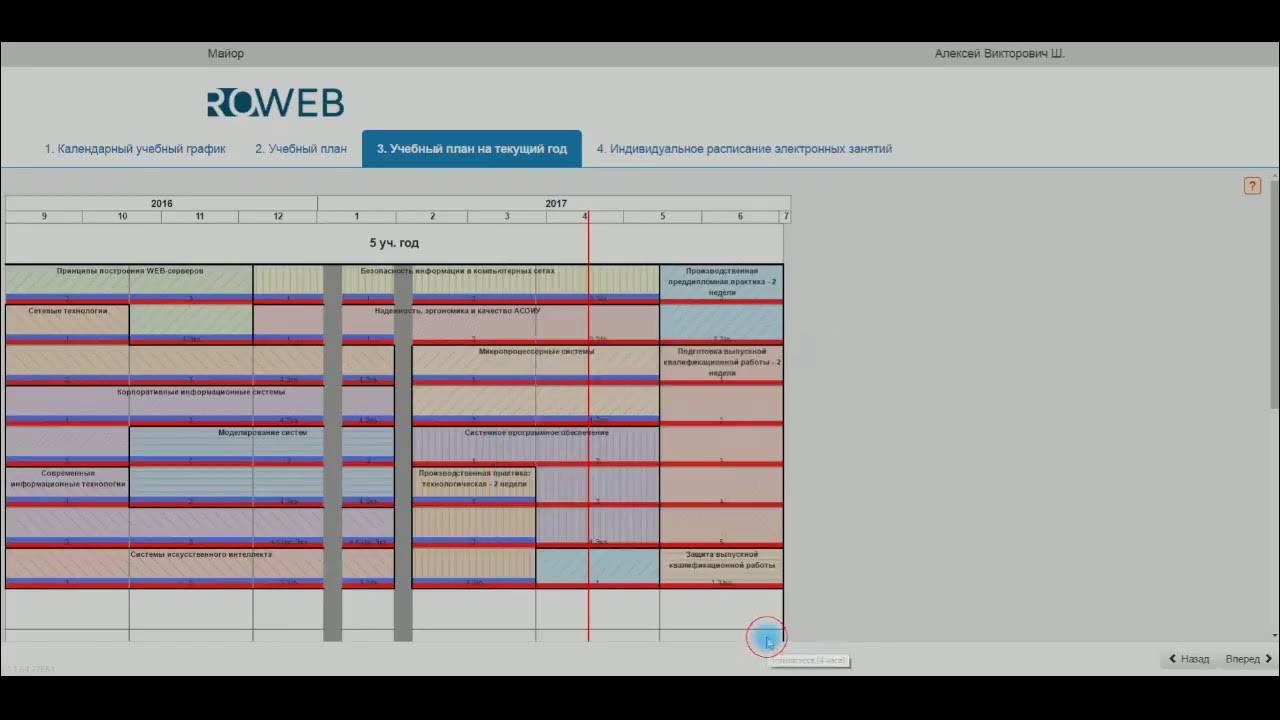Click month 11 column header
The height and width of the screenshot is (720, 1280).
pyautogui.click(x=200, y=217)
